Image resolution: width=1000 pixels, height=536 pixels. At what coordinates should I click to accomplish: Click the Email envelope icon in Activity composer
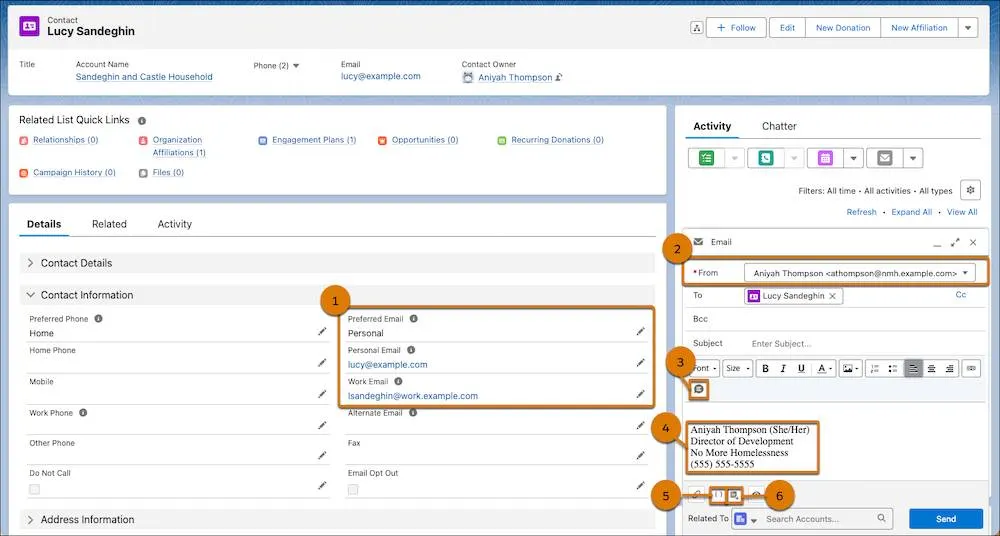click(885, 158)
